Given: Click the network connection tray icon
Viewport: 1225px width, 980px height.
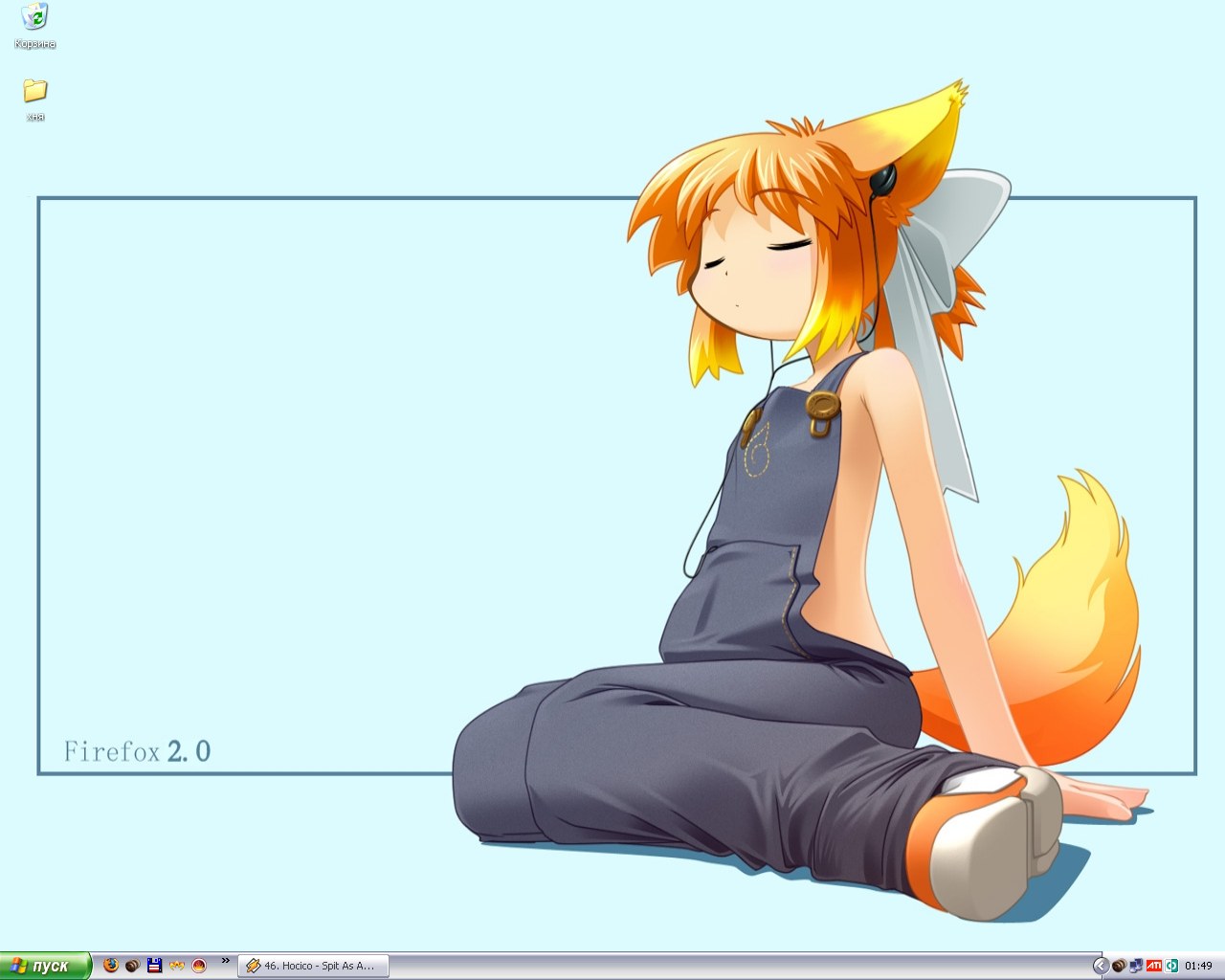Looking at the screenshot, I should [x=1136, y=966].
